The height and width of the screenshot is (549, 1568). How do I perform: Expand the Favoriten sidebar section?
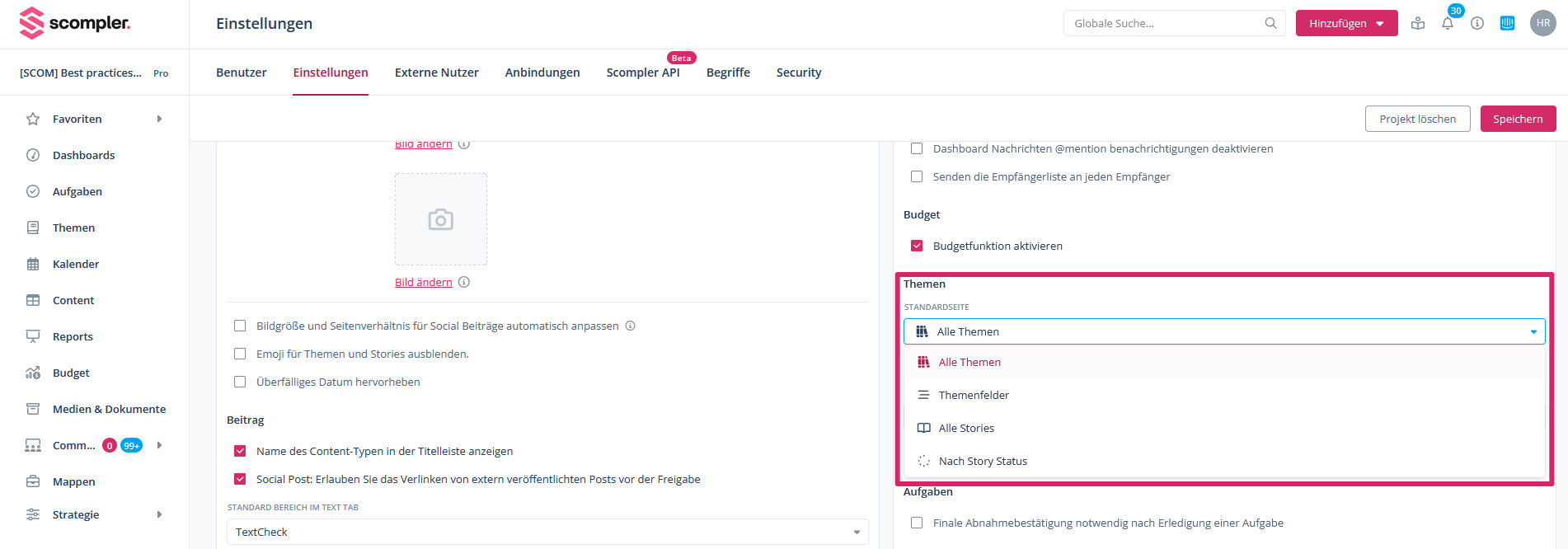click(x=159, y=119)
